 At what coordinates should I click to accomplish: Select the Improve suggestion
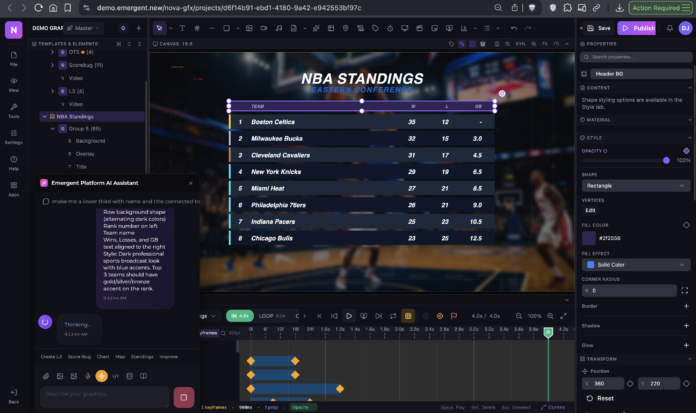tap(169, 357)
